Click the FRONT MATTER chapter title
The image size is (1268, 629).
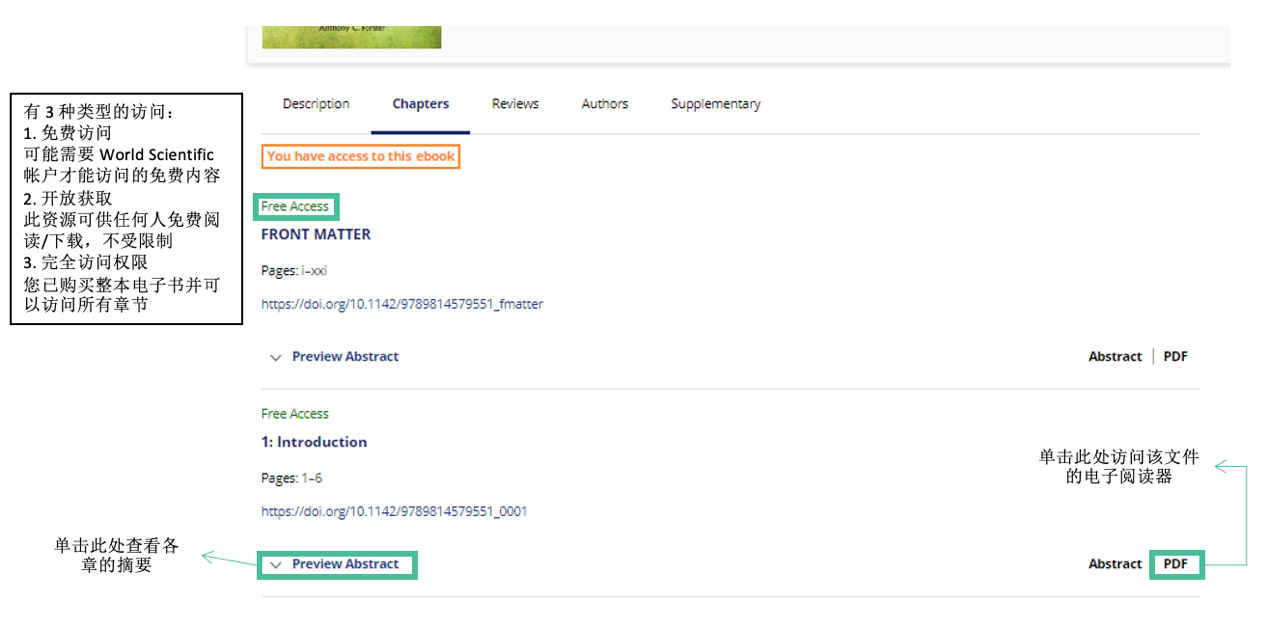[x=316, y=234]
